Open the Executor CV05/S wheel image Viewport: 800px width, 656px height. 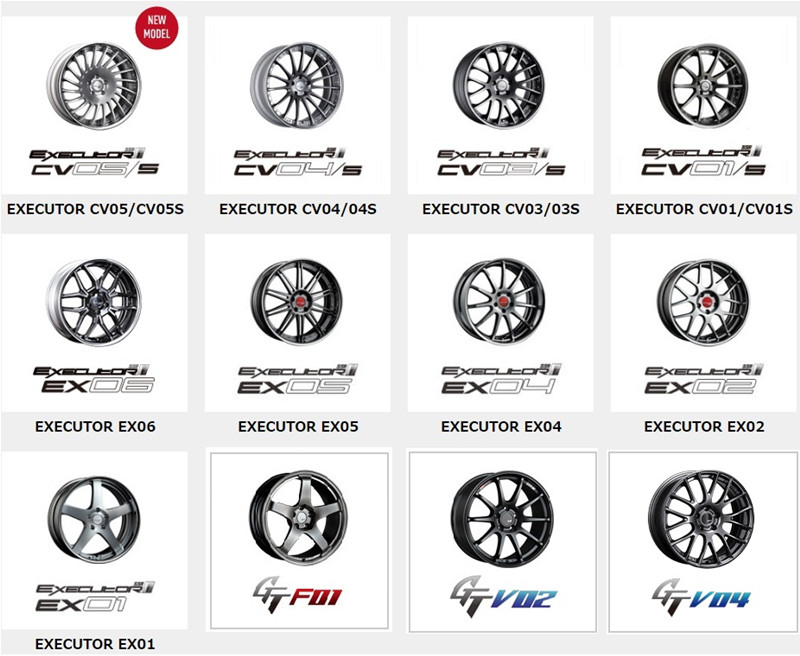tap(94, 86)
